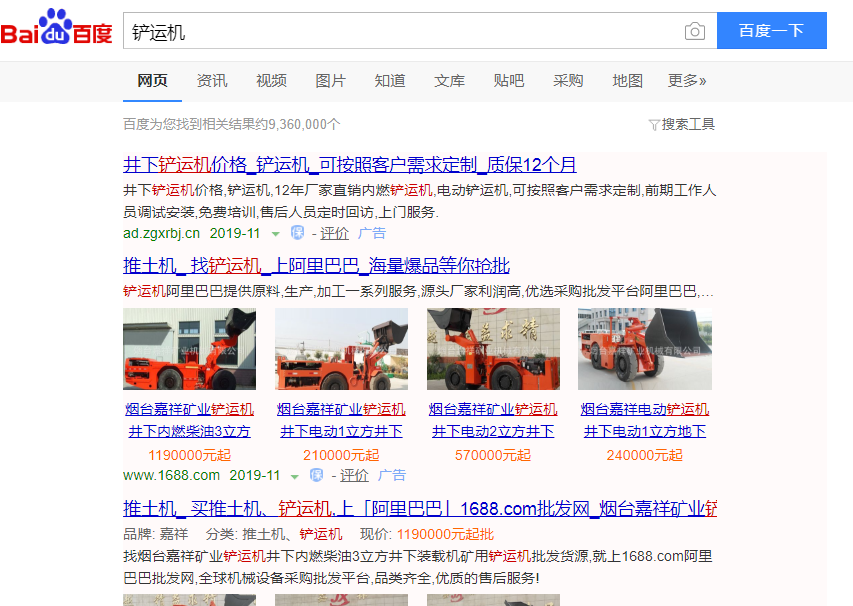Open result 井下铲运机价格_铲运机_可按照客户需求定制
The height and width of the screenshot is (606, 853).
click(x=350, y=164)
